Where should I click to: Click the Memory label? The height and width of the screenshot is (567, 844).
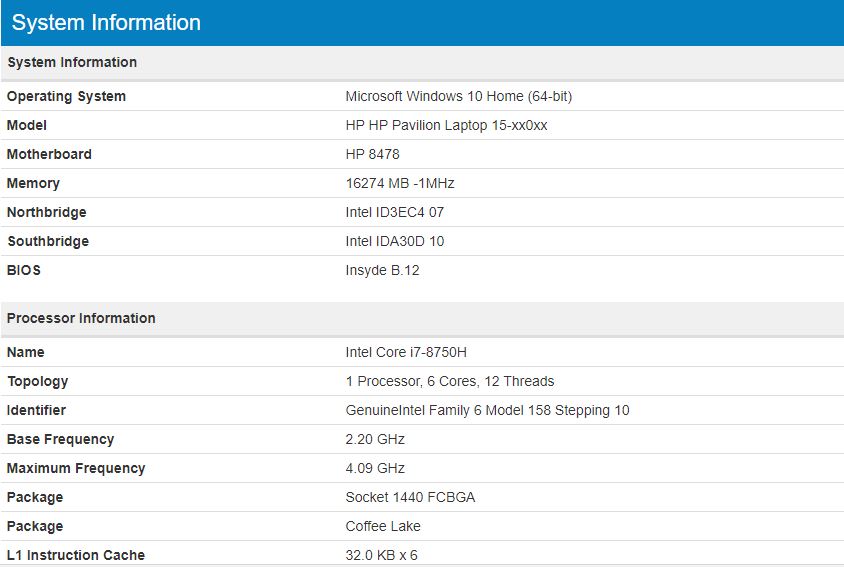pyautogui.click(x=33, y=184)
